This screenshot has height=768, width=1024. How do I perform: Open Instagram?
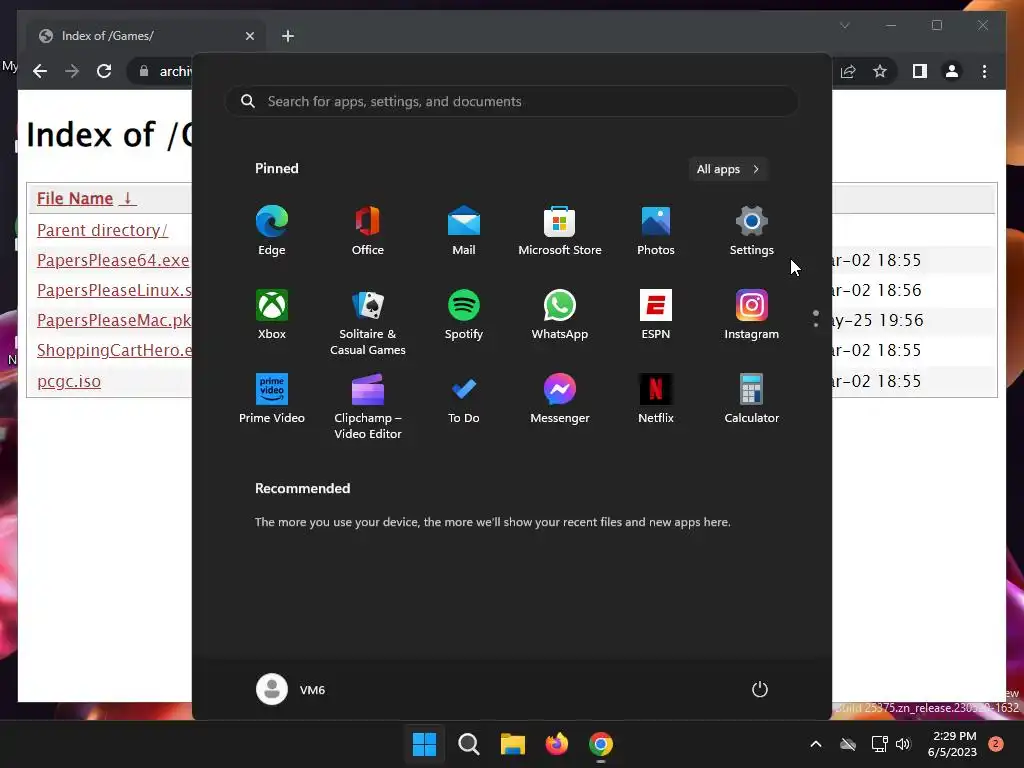click(752, 314)
